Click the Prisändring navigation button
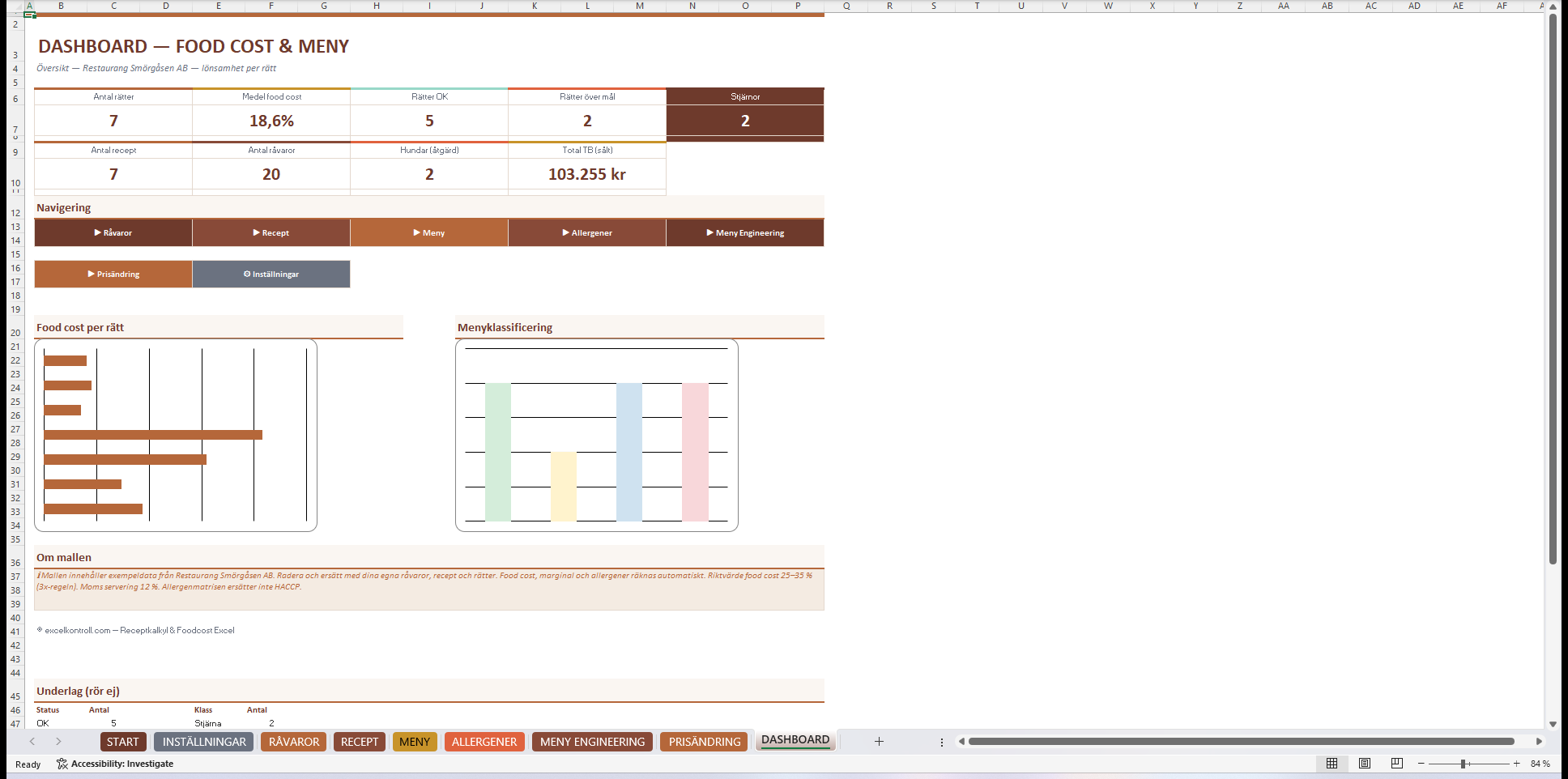Image resolution: width=1568 pixels, height=779 pixels. [x=113, y=274]
